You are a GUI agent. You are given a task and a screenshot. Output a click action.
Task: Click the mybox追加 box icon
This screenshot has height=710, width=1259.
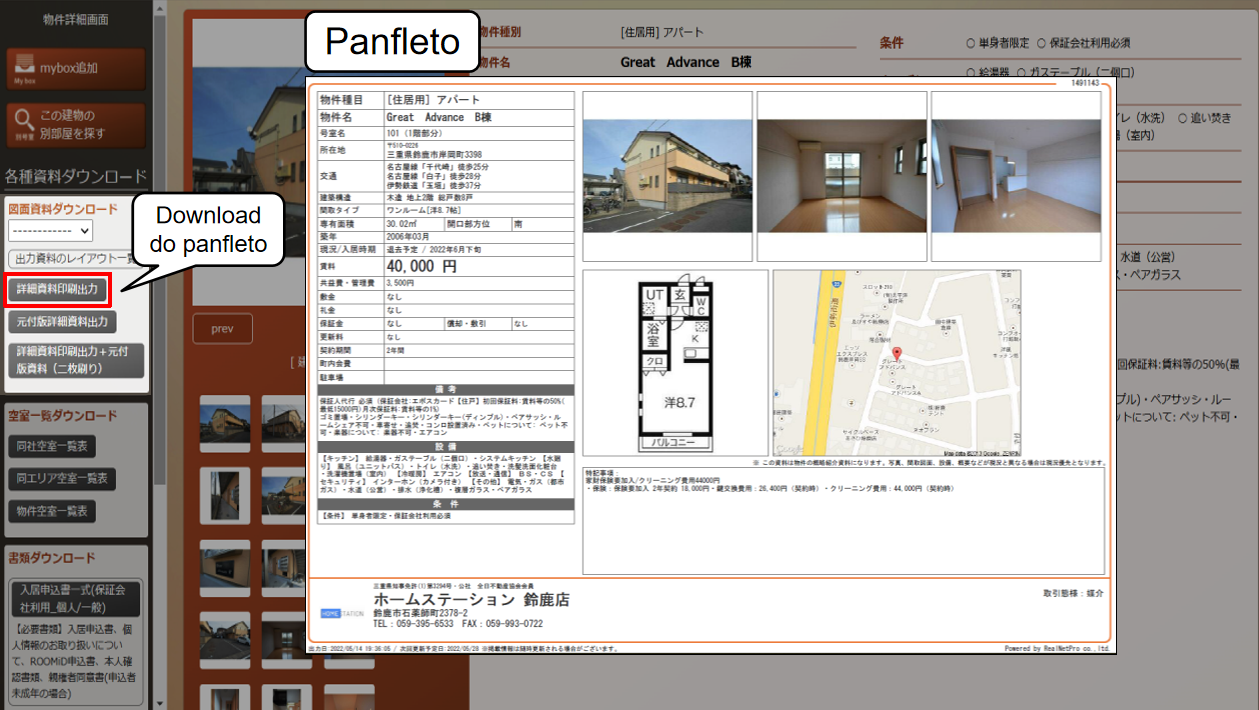click(x=24, y=67)
